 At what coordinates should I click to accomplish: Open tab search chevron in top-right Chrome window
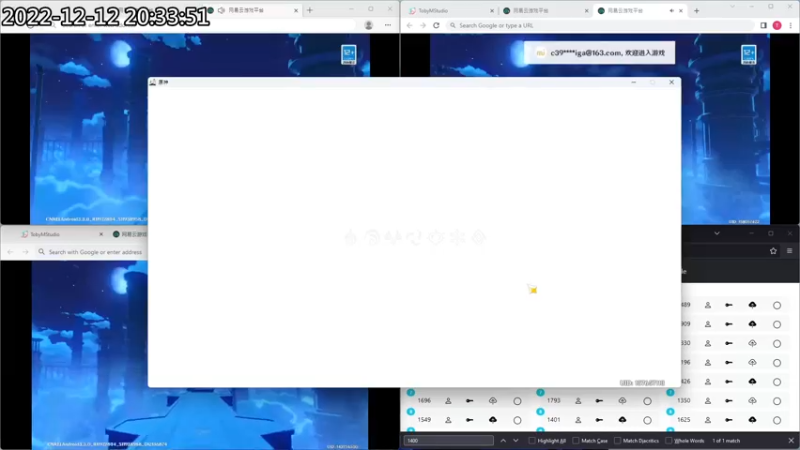tap(733, 7)
